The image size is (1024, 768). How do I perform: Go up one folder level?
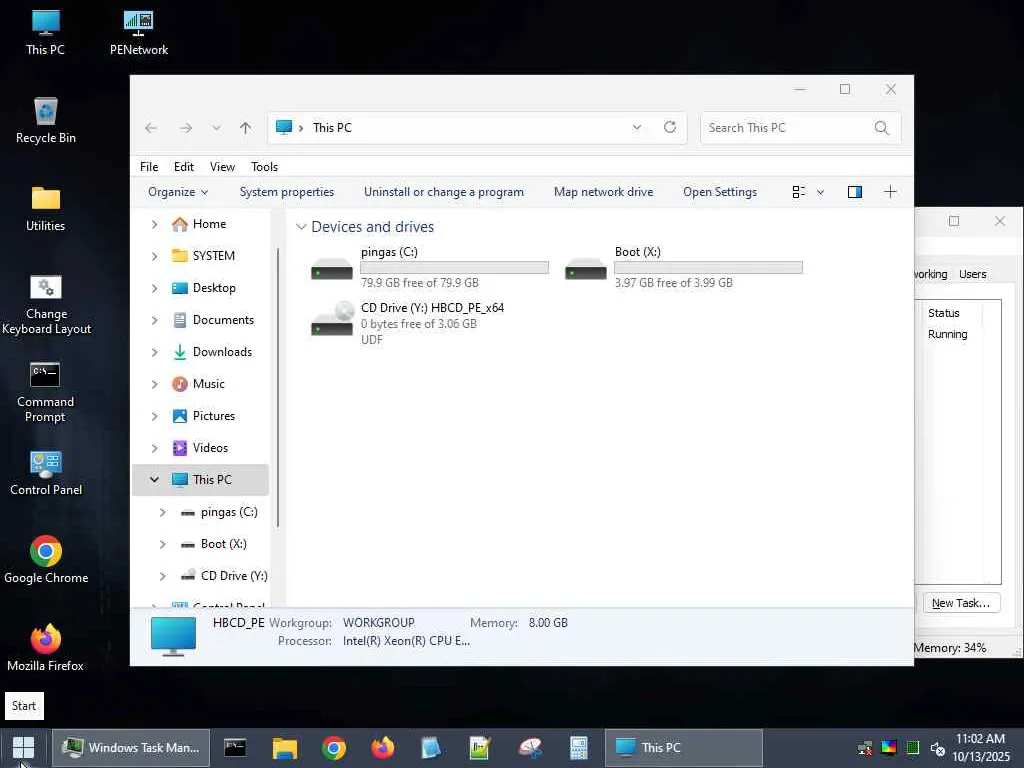pos(246,128)
